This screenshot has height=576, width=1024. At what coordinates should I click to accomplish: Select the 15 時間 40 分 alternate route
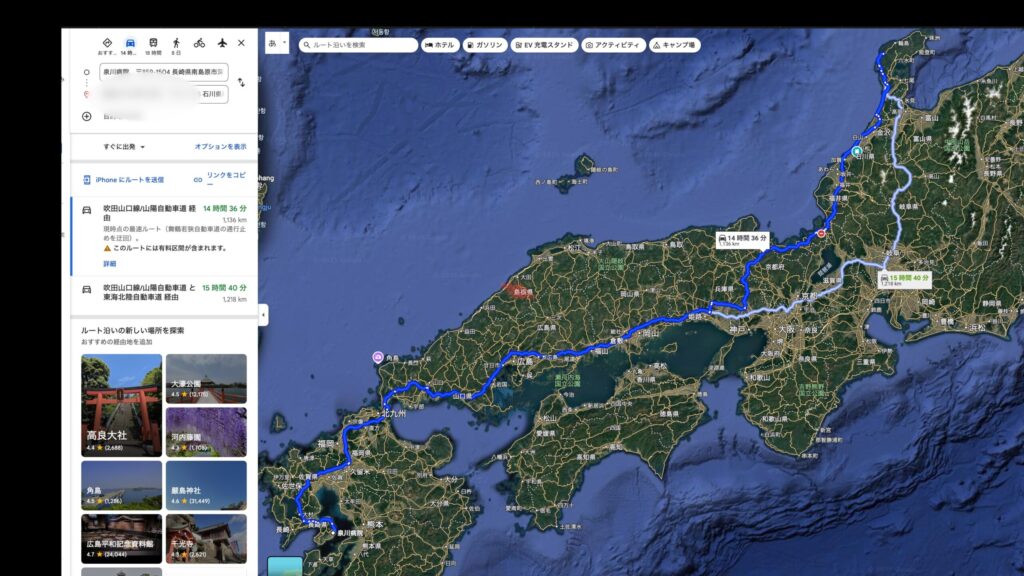[165, 293]
